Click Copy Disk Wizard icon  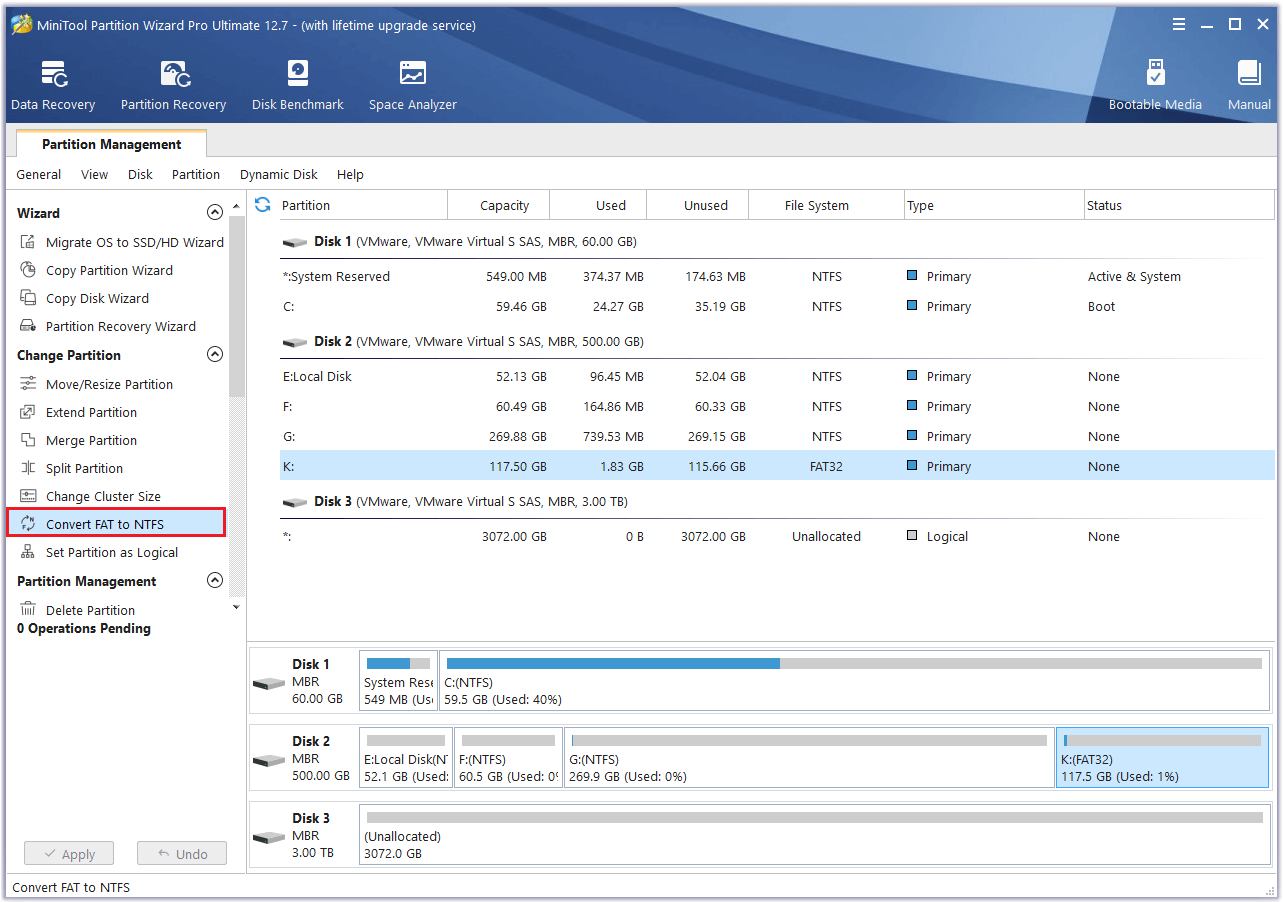coord(28,298)
